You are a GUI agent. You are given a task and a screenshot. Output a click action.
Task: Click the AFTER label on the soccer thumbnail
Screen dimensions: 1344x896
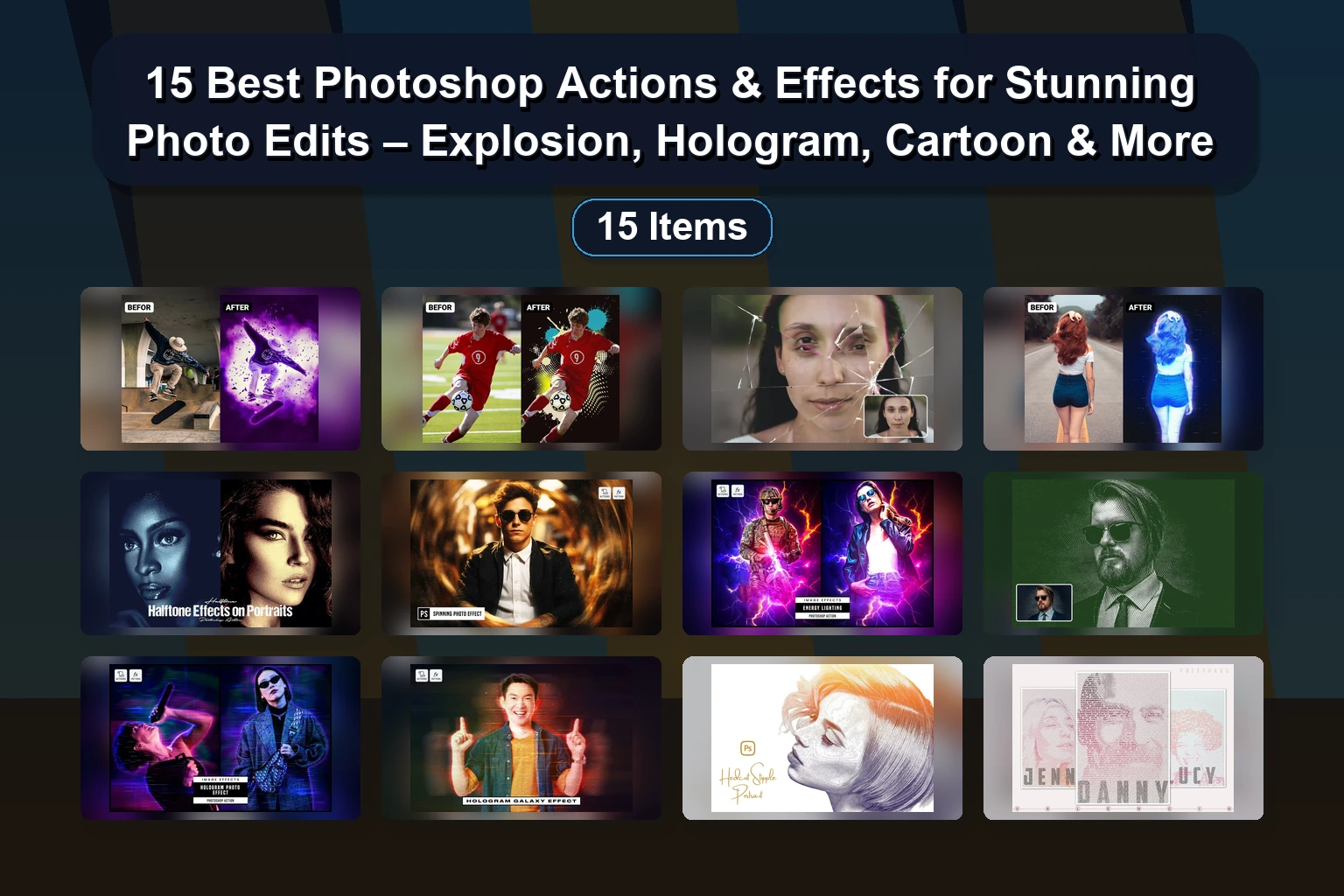[538, 307]
